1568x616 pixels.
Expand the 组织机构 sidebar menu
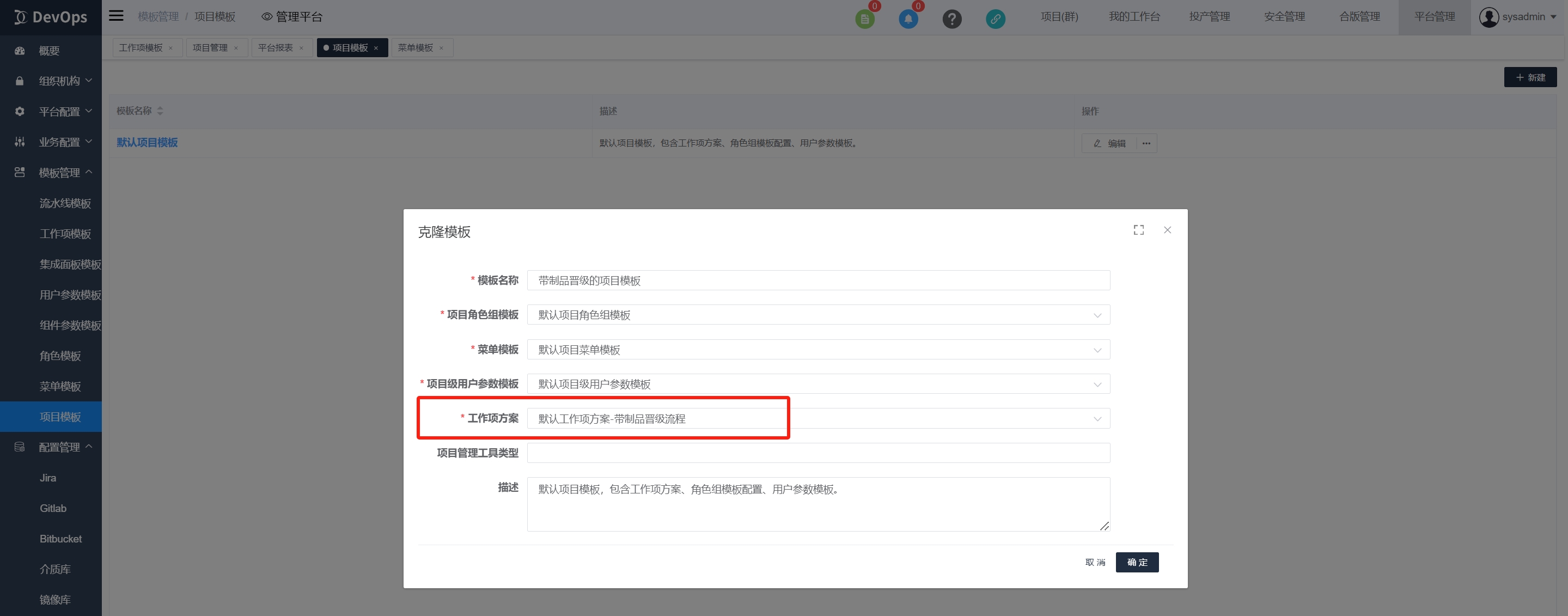[59, 81]
